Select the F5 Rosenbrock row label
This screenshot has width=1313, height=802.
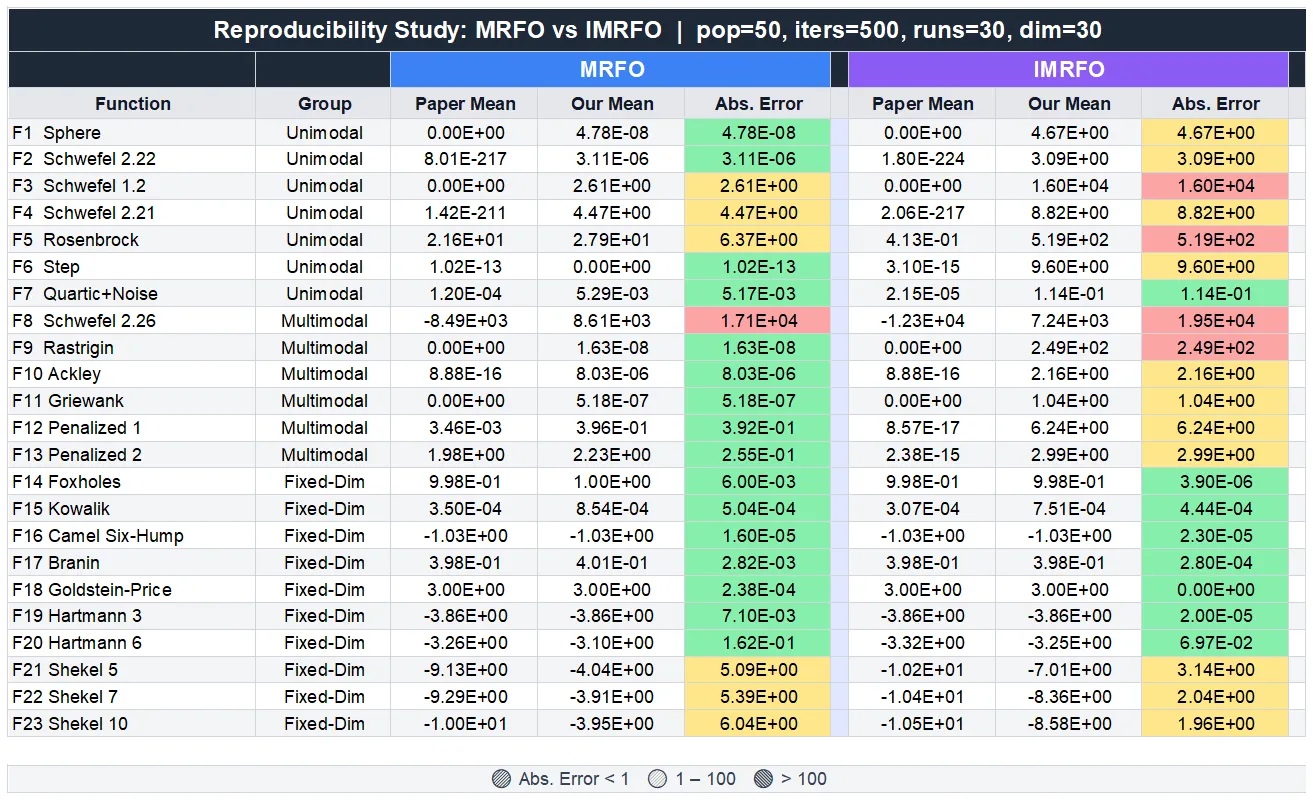[x=76, y=240]
